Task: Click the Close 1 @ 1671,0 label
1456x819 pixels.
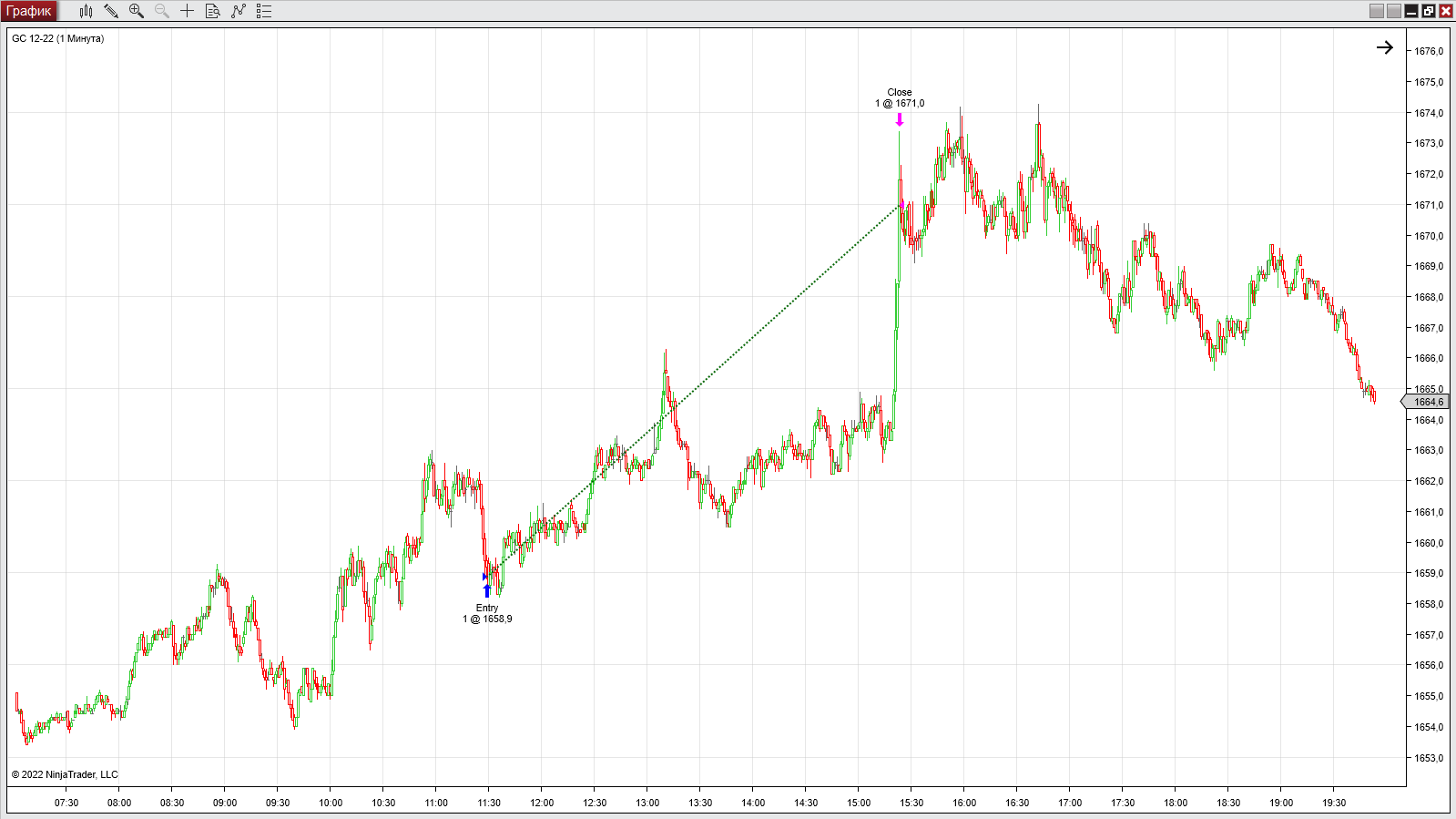Action: (900, 97)
